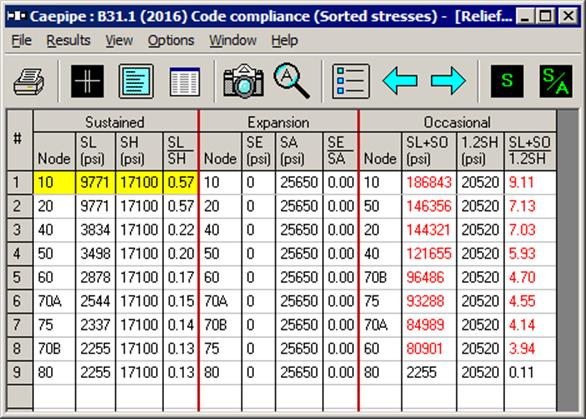
Task: Open the text layout window icon
Action: pos(136,81)
